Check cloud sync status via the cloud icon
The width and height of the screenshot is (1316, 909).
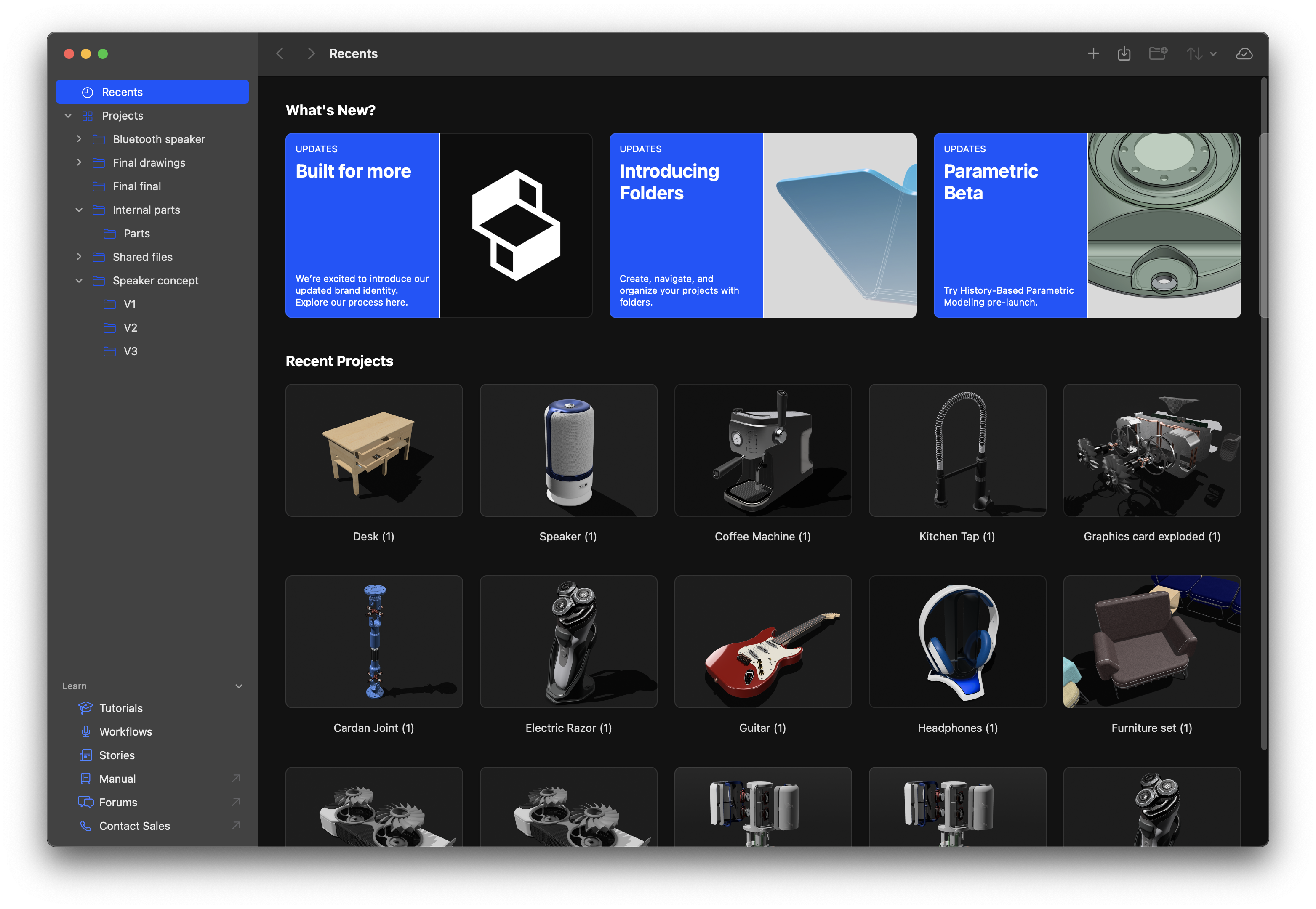(1245, 53)
